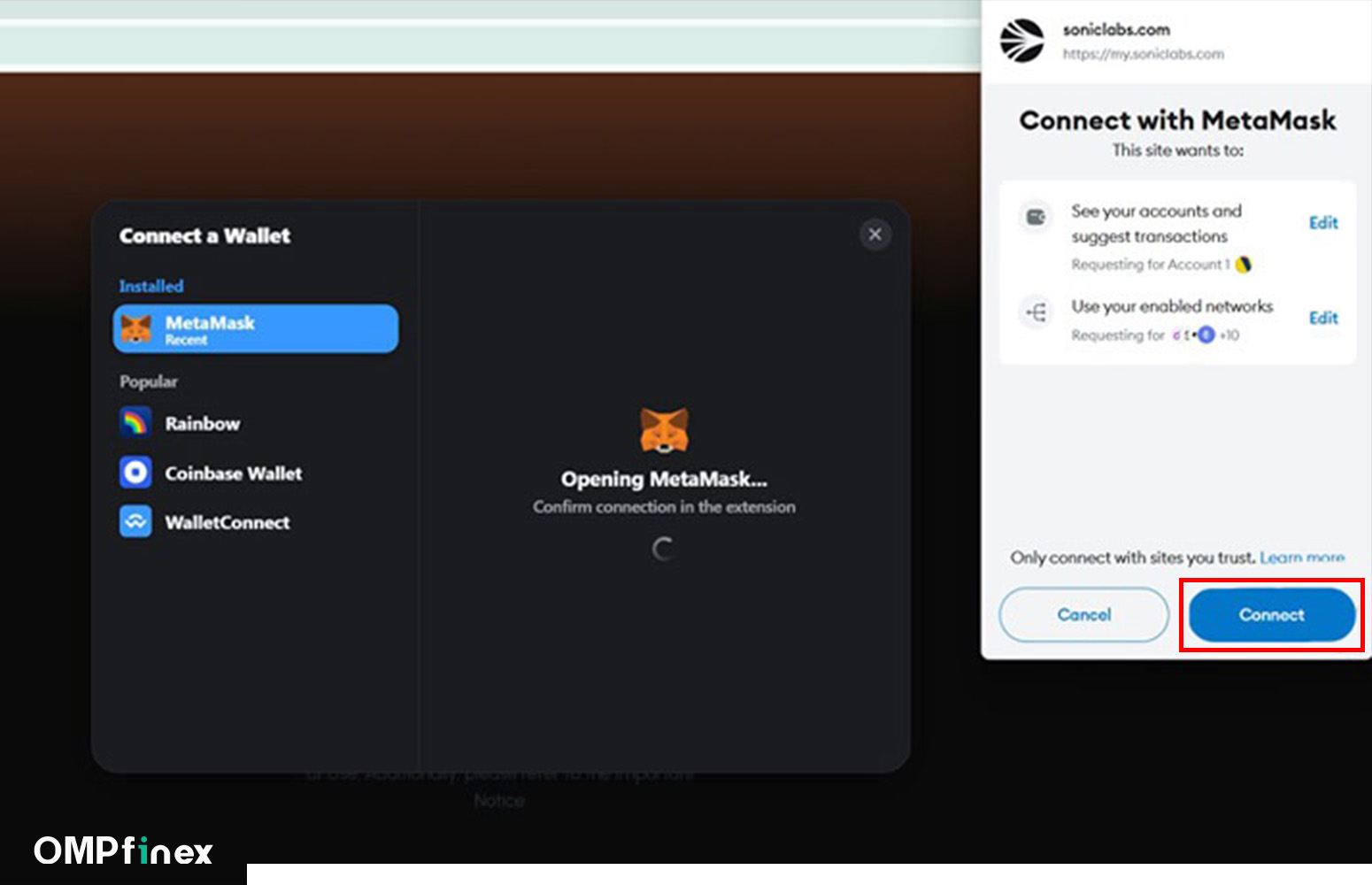Viewport: 1372px width, 885px height.
Task: Open the Learn more link
Action: click(x=1301, y=558)
